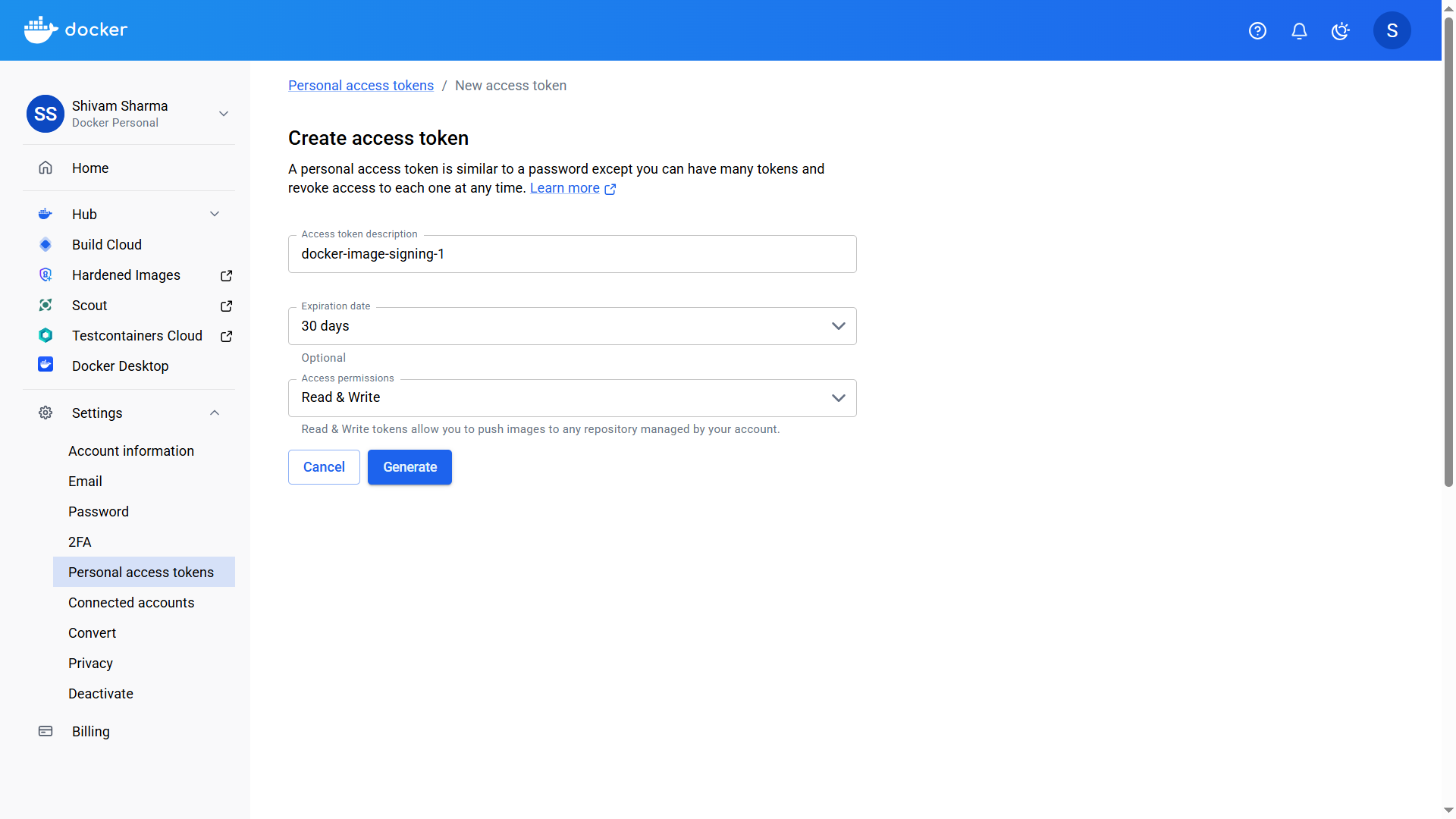1456x819 pixels.
Task: Select Account information in the sidebar
Action: [x=130, y=450]
